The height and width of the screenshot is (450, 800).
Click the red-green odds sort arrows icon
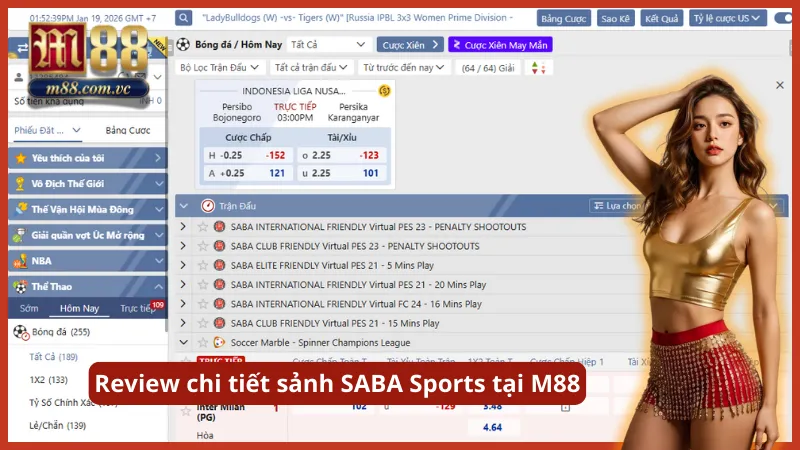(x=538, y=68)
